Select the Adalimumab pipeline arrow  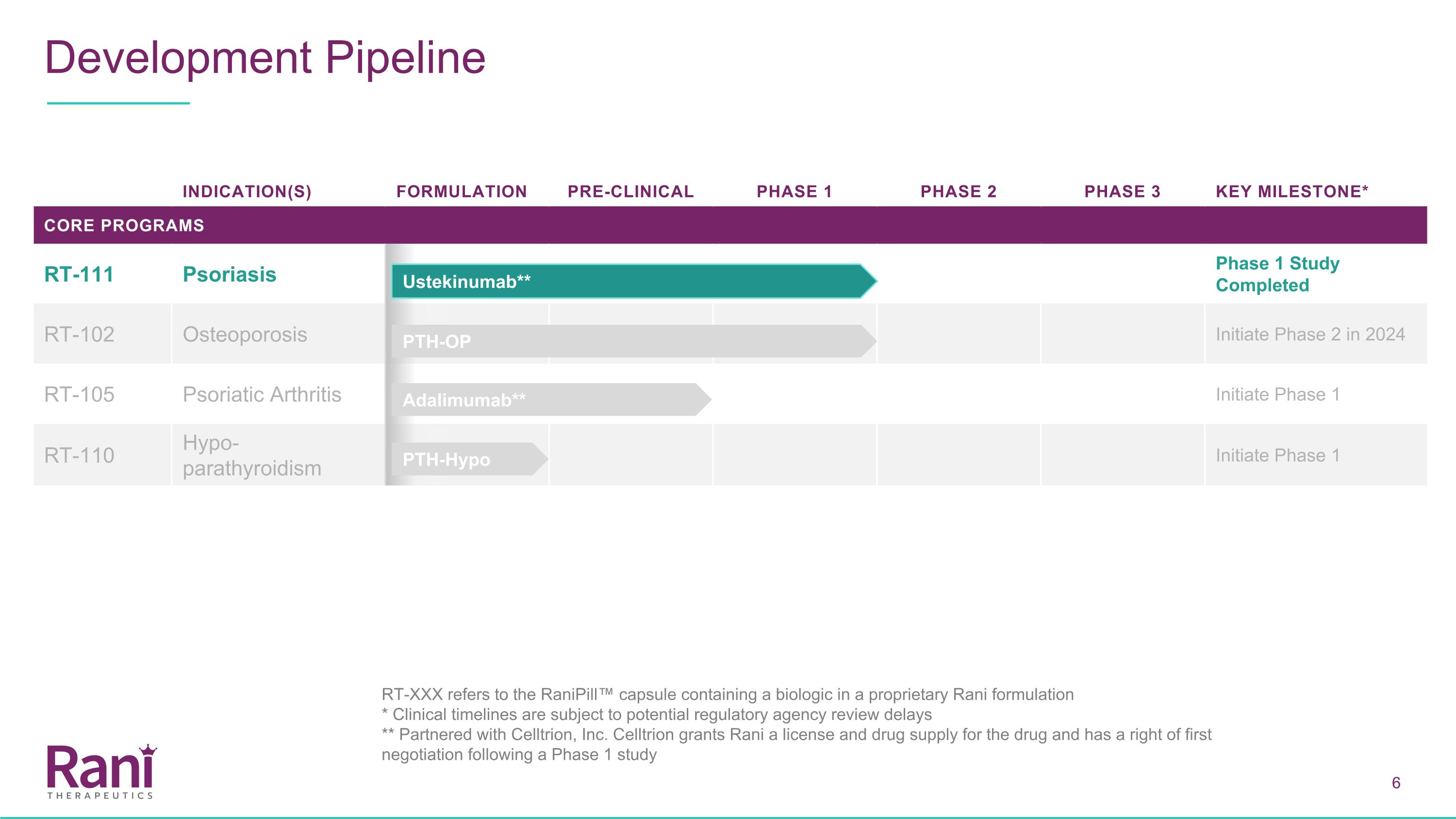pyautogui.click(x=551, y=400)
